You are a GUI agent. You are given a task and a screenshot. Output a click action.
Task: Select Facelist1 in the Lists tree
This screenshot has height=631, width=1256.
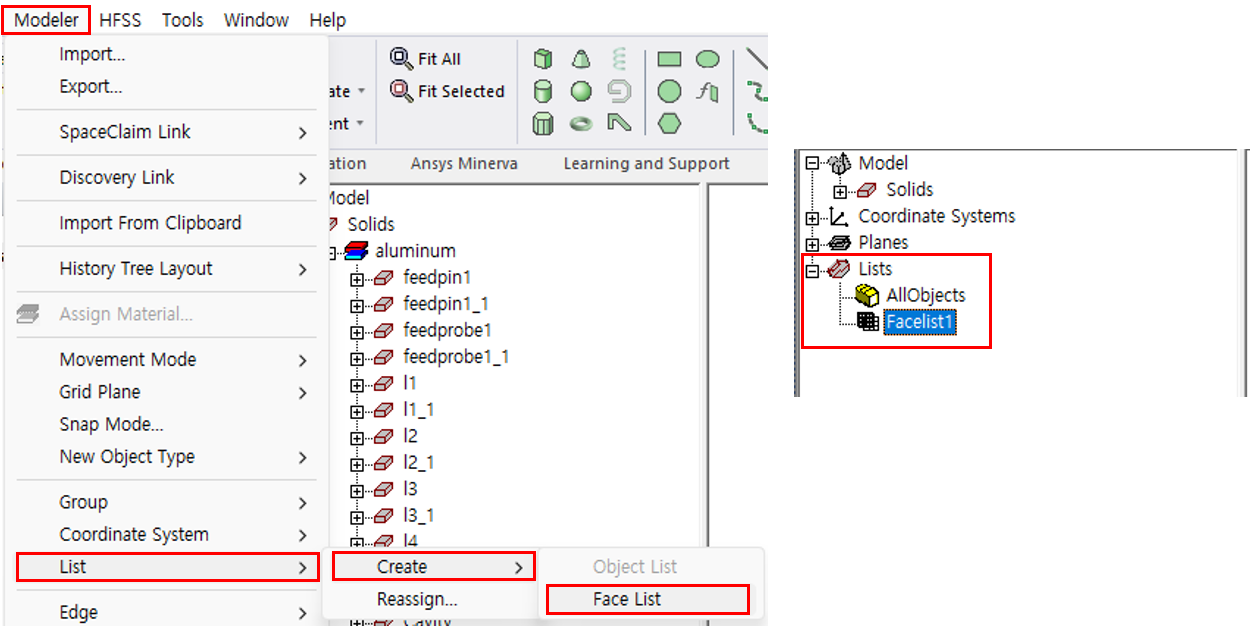[x=921, y=322]
